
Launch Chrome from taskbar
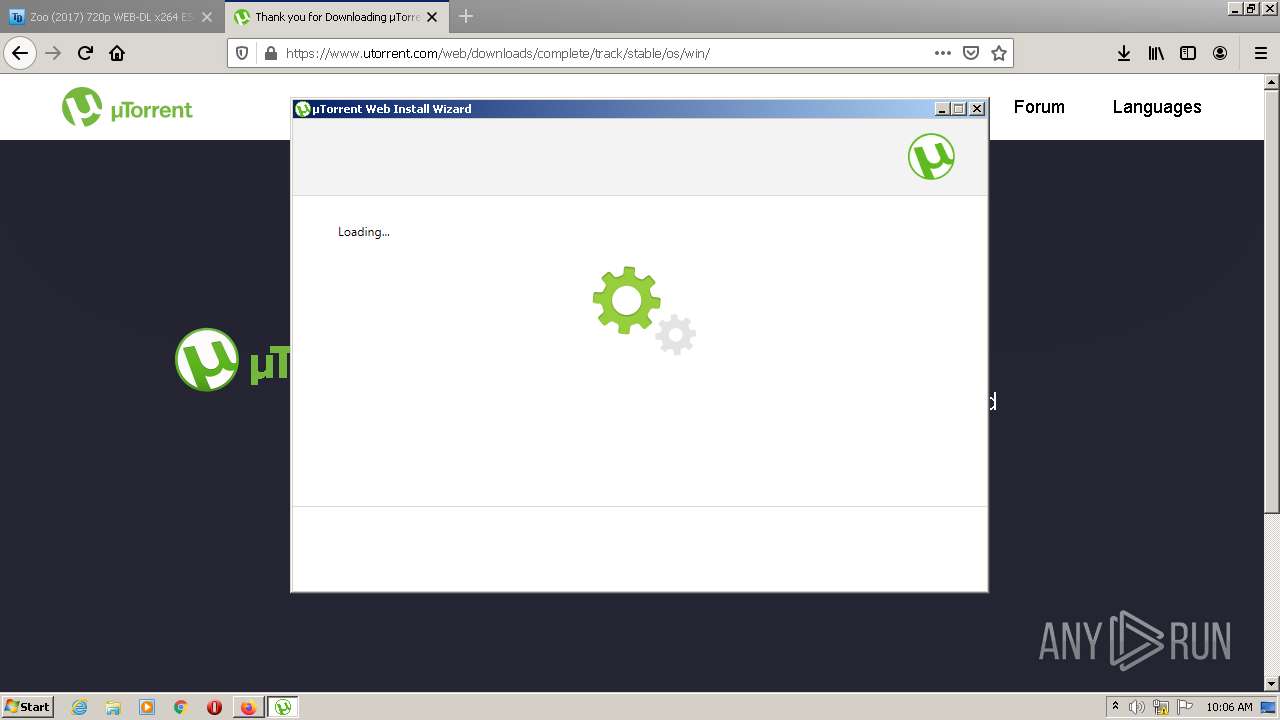181,707
